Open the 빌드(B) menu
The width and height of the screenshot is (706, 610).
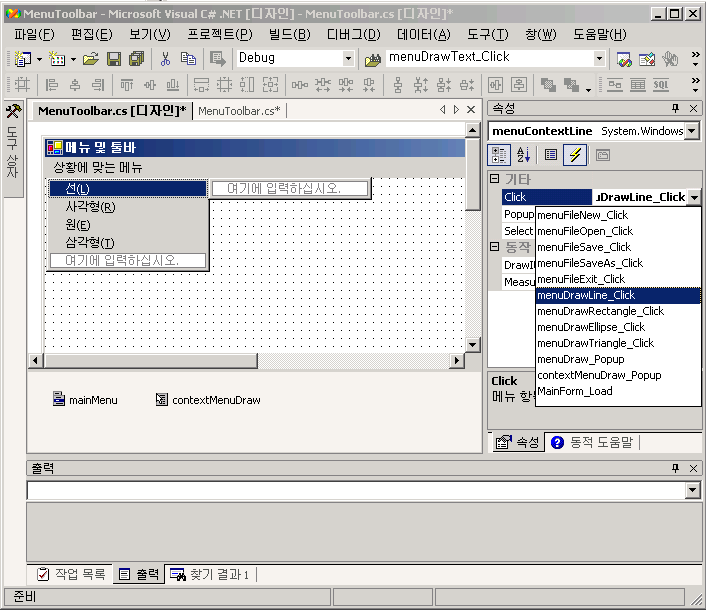289,34
